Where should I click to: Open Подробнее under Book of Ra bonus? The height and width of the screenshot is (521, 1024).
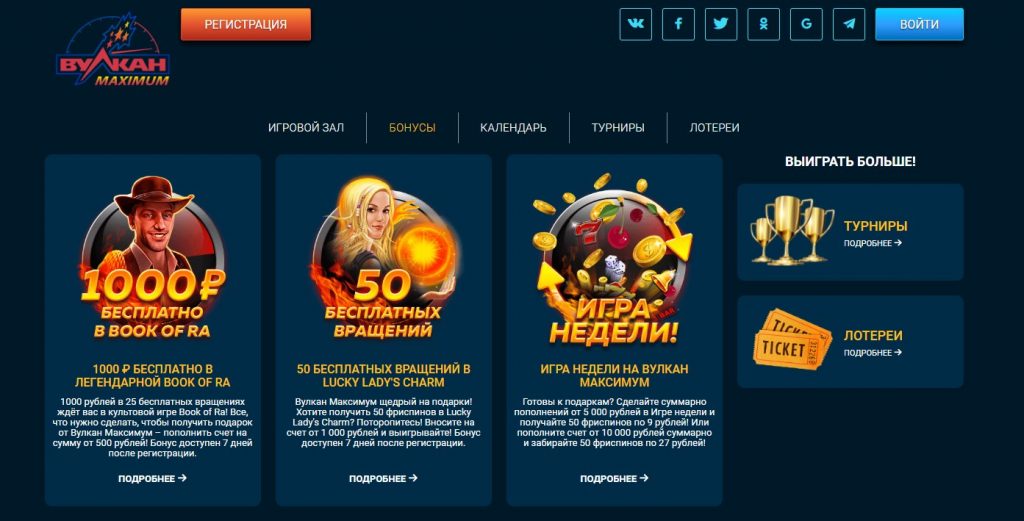pos(152,479)
